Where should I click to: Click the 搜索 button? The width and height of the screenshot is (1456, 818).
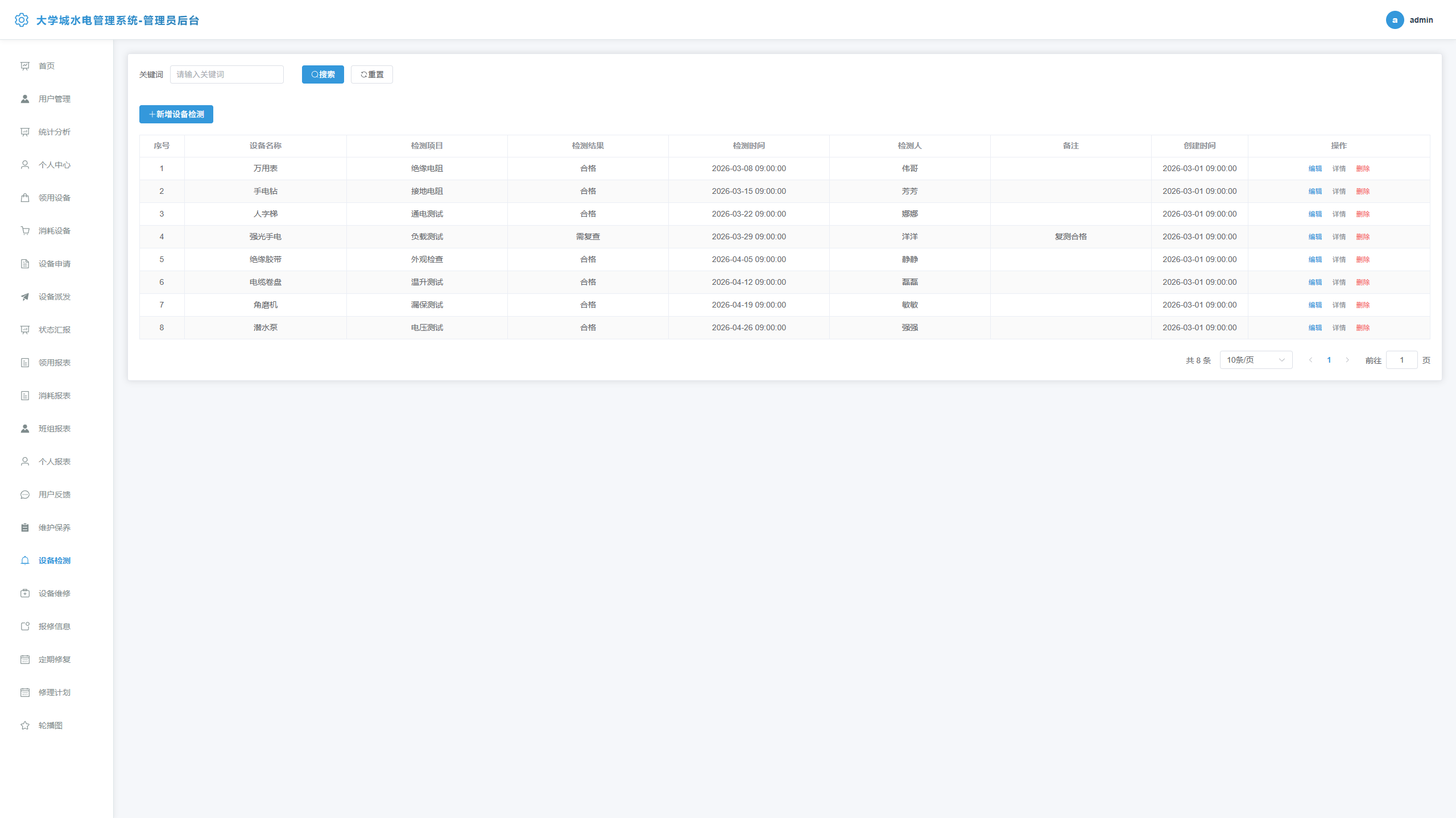point(323,74)
